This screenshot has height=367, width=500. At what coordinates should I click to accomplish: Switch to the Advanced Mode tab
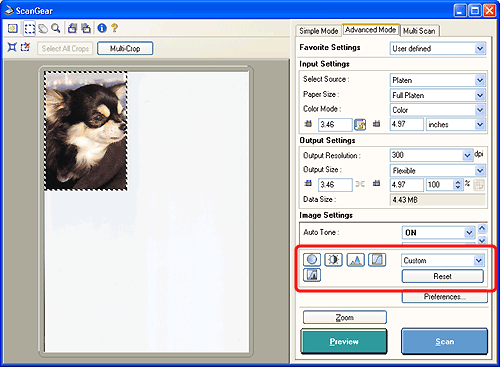coord(370,30)
